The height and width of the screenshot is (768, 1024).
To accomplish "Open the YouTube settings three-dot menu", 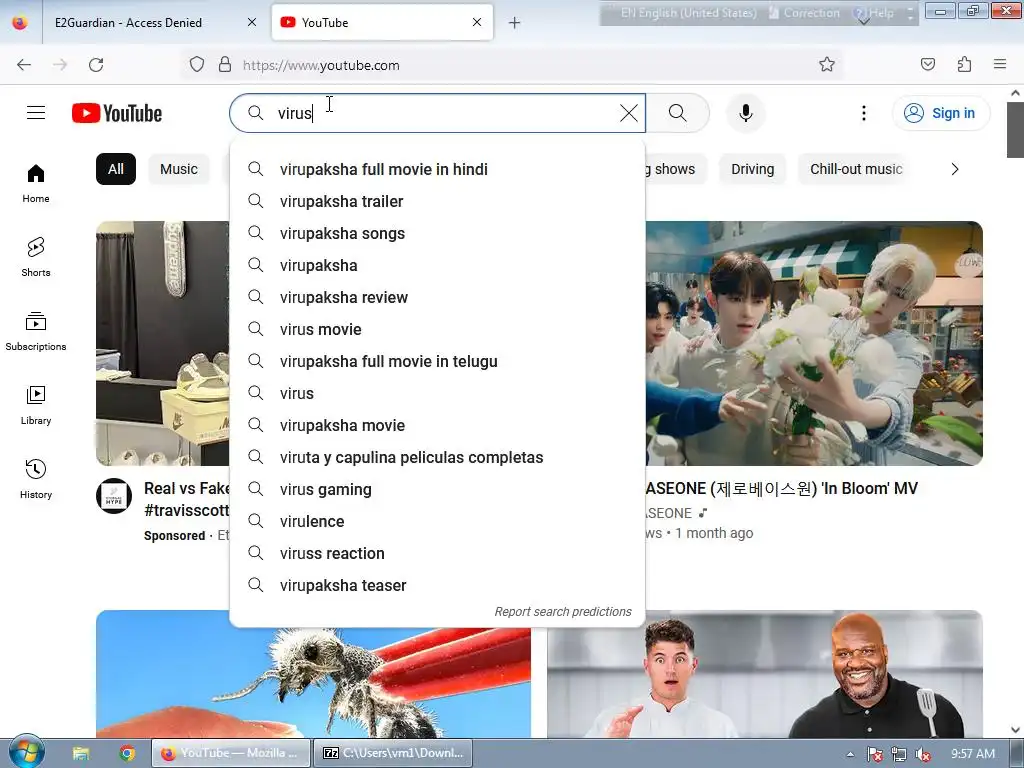I will pyautogui.click(x=863, y=113).
